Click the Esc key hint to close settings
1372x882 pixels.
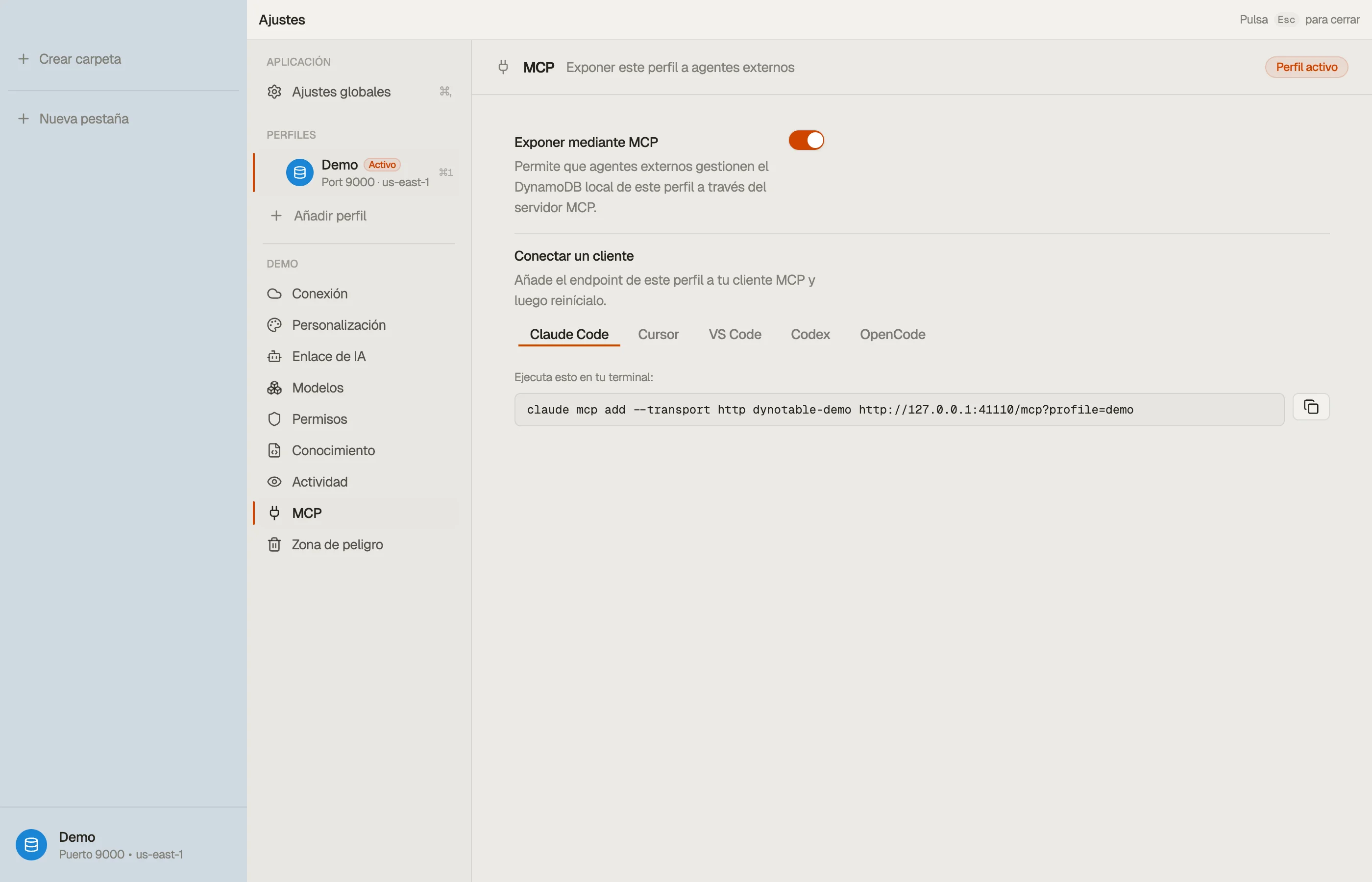click(x=1286, y=20)
